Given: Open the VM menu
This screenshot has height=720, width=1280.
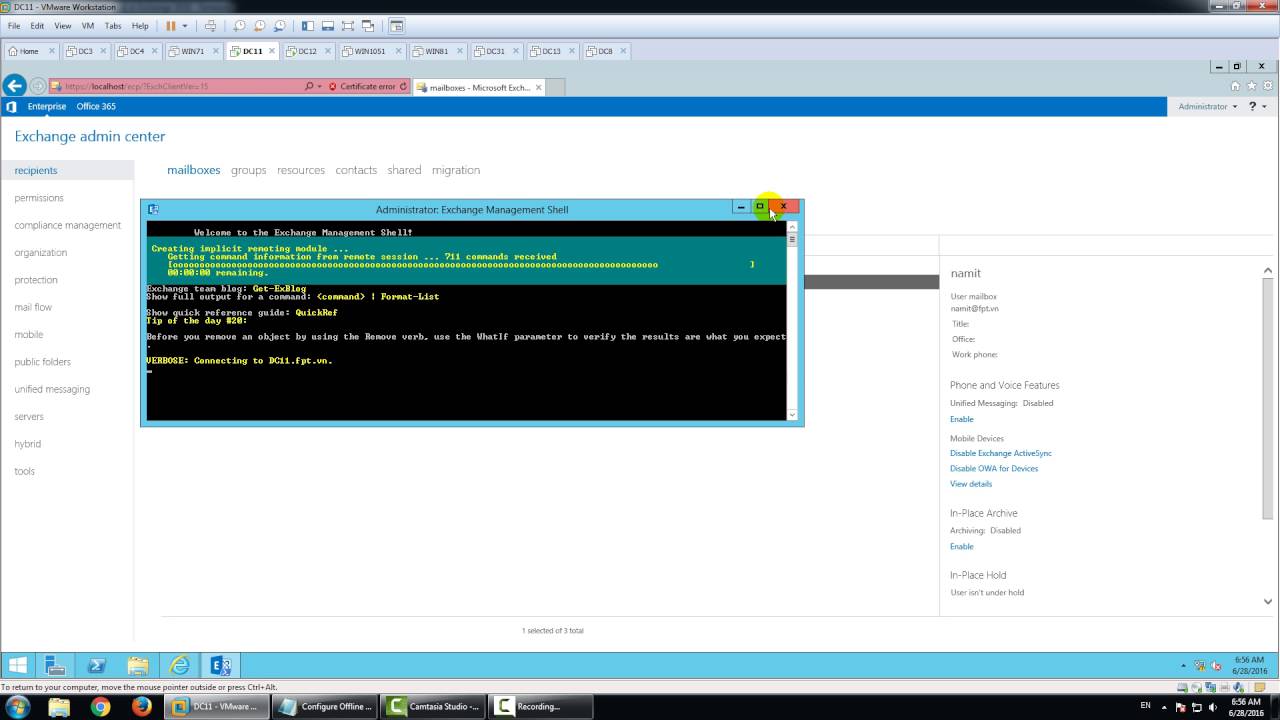Looking at the screenshot, I should click(x=87, y=26).
